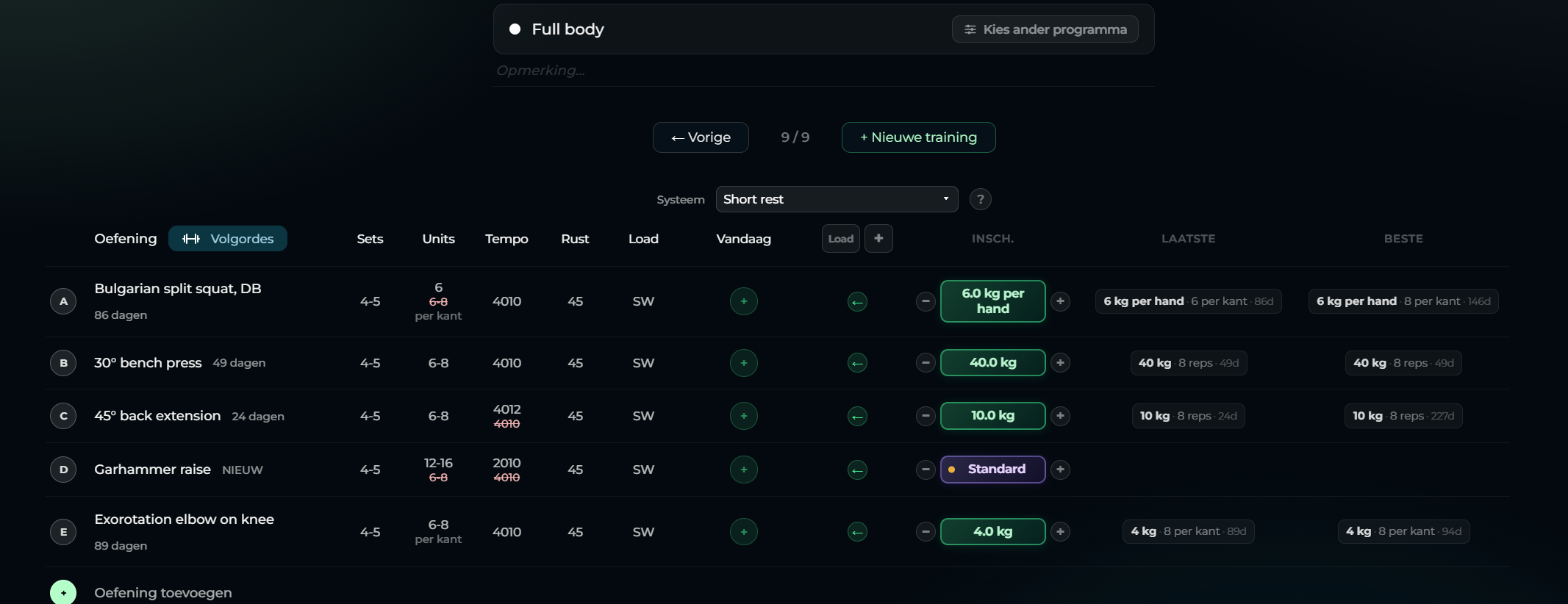Click the green arrow icon in 30° bench press row
Image resolution: width=1568 pixels, height=604 pixels.
(857, 363)
